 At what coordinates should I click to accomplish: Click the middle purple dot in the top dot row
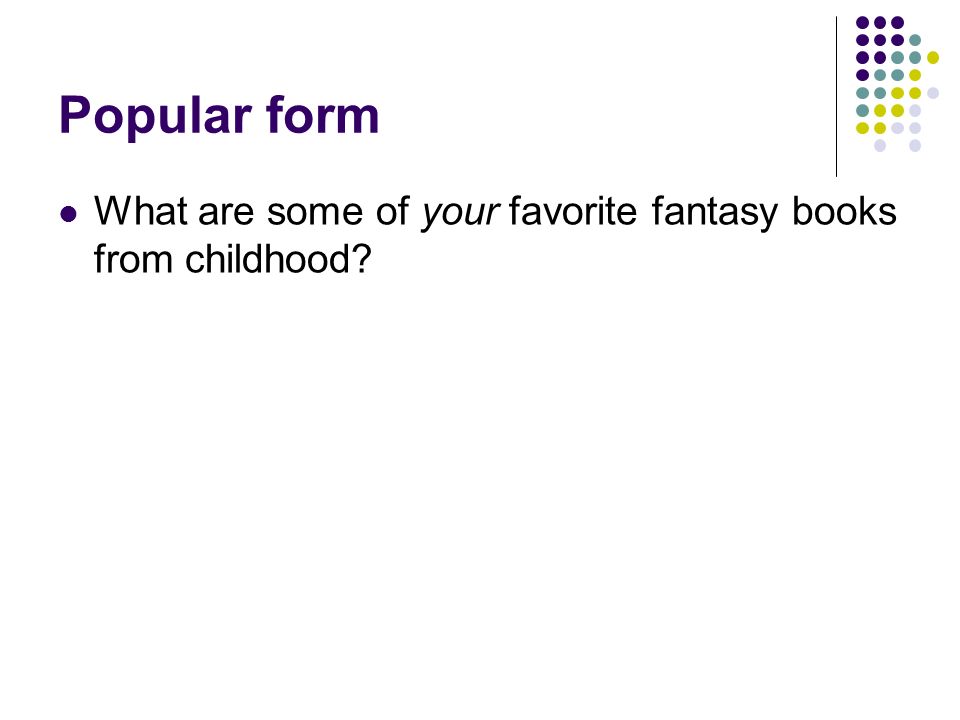(880, 23)
